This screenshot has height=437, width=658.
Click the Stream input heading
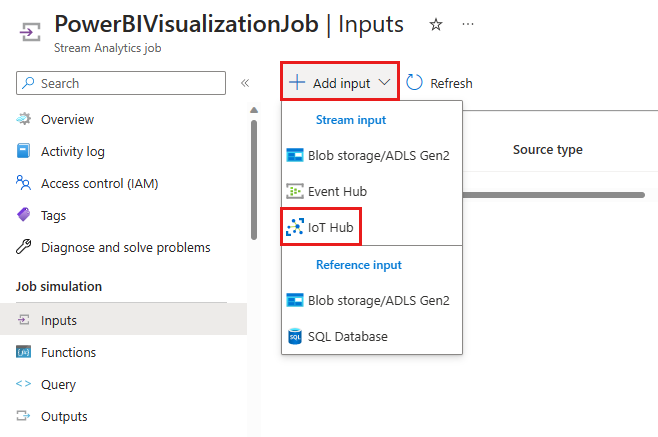point(351,120)
